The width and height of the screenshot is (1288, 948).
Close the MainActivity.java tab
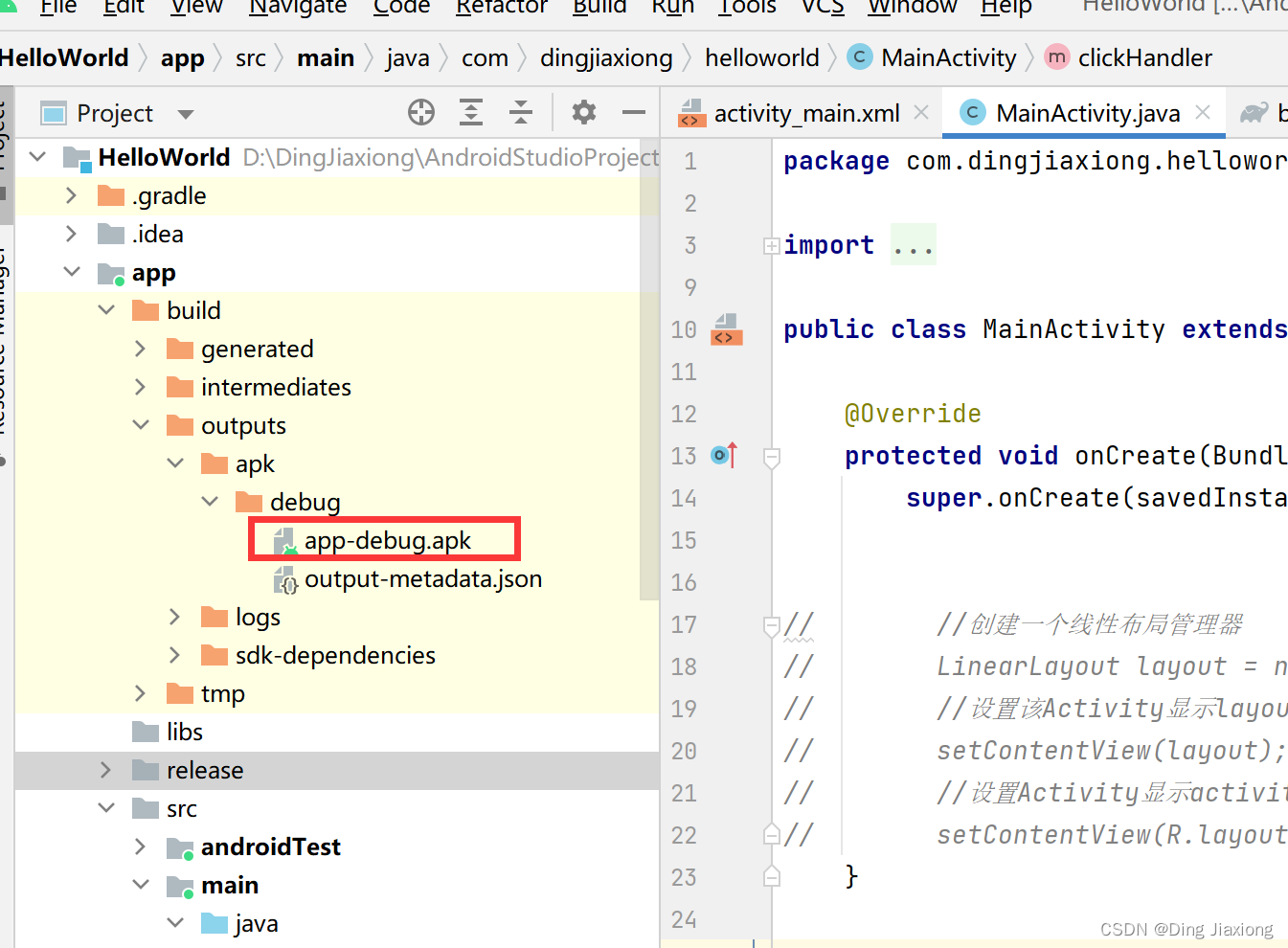coord(1203,113)
